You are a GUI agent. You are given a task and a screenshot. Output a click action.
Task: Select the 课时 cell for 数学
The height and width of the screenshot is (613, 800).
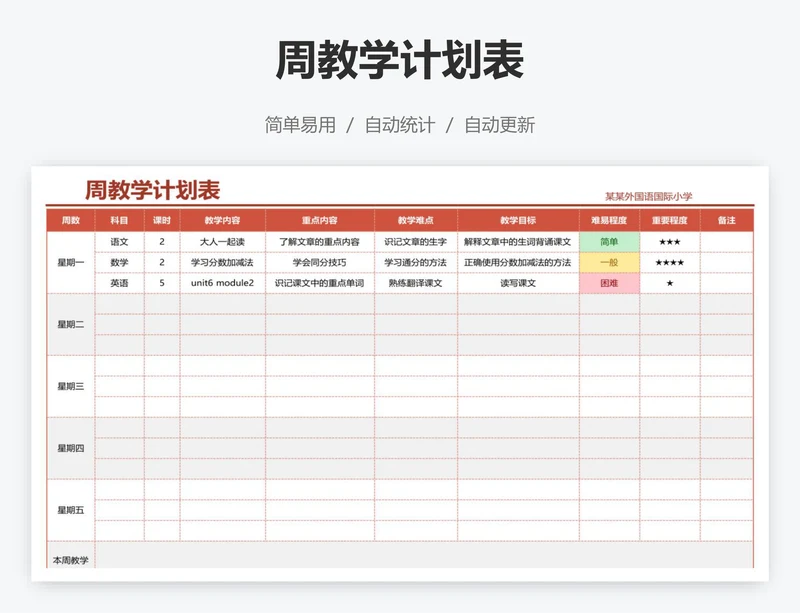click(x=162, y=262)
